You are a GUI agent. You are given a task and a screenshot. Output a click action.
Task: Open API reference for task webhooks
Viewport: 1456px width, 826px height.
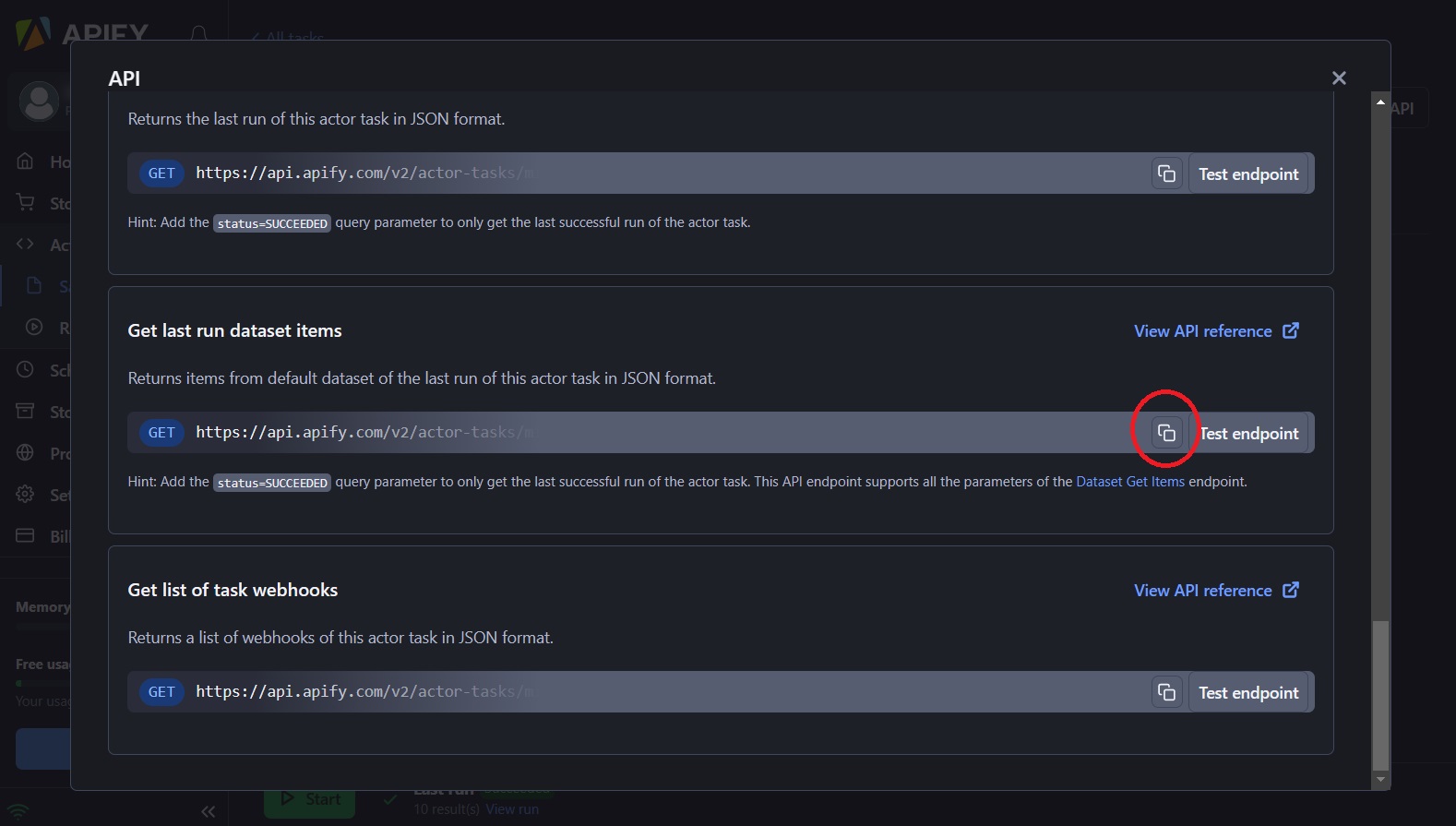coord(1215,591)
